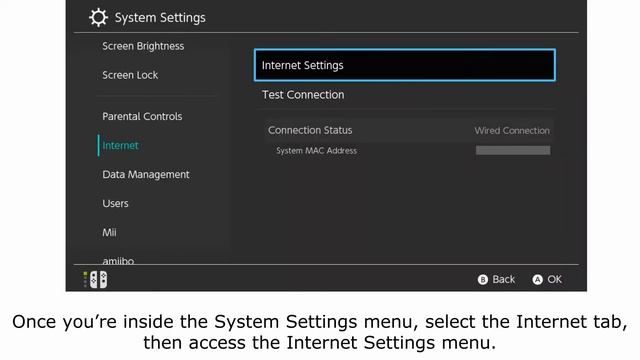Switch to the Users section

pos(115,204)
